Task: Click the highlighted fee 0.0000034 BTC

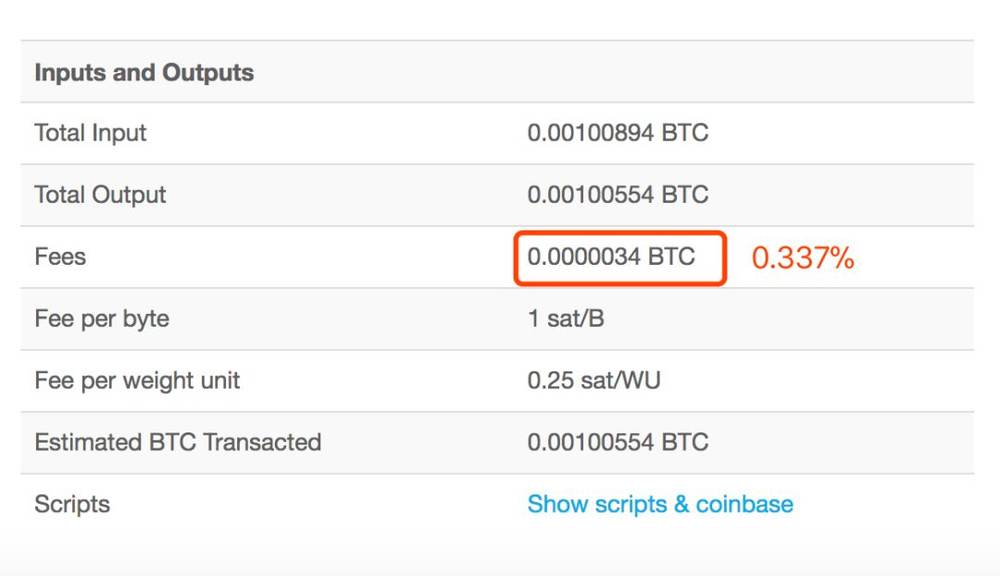Action: click(x=611, y=256)
